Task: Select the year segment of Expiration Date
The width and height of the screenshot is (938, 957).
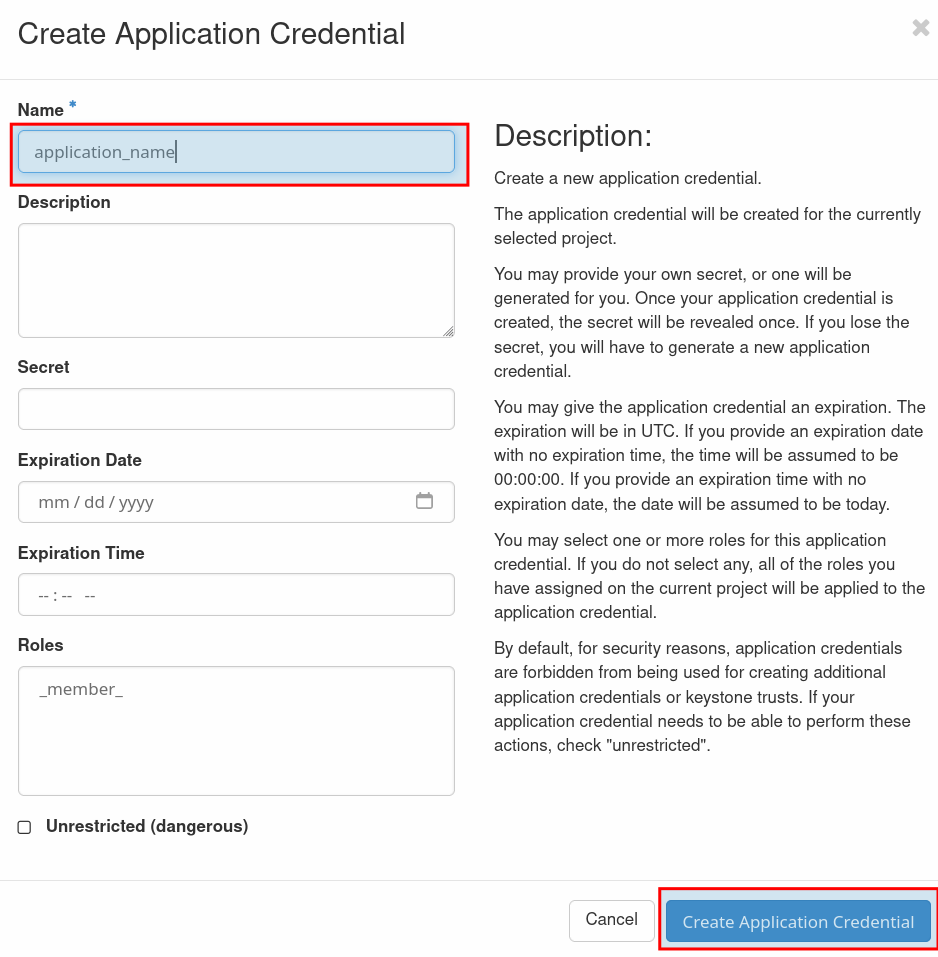Action: pyautogui.click(x=136, y=502)
